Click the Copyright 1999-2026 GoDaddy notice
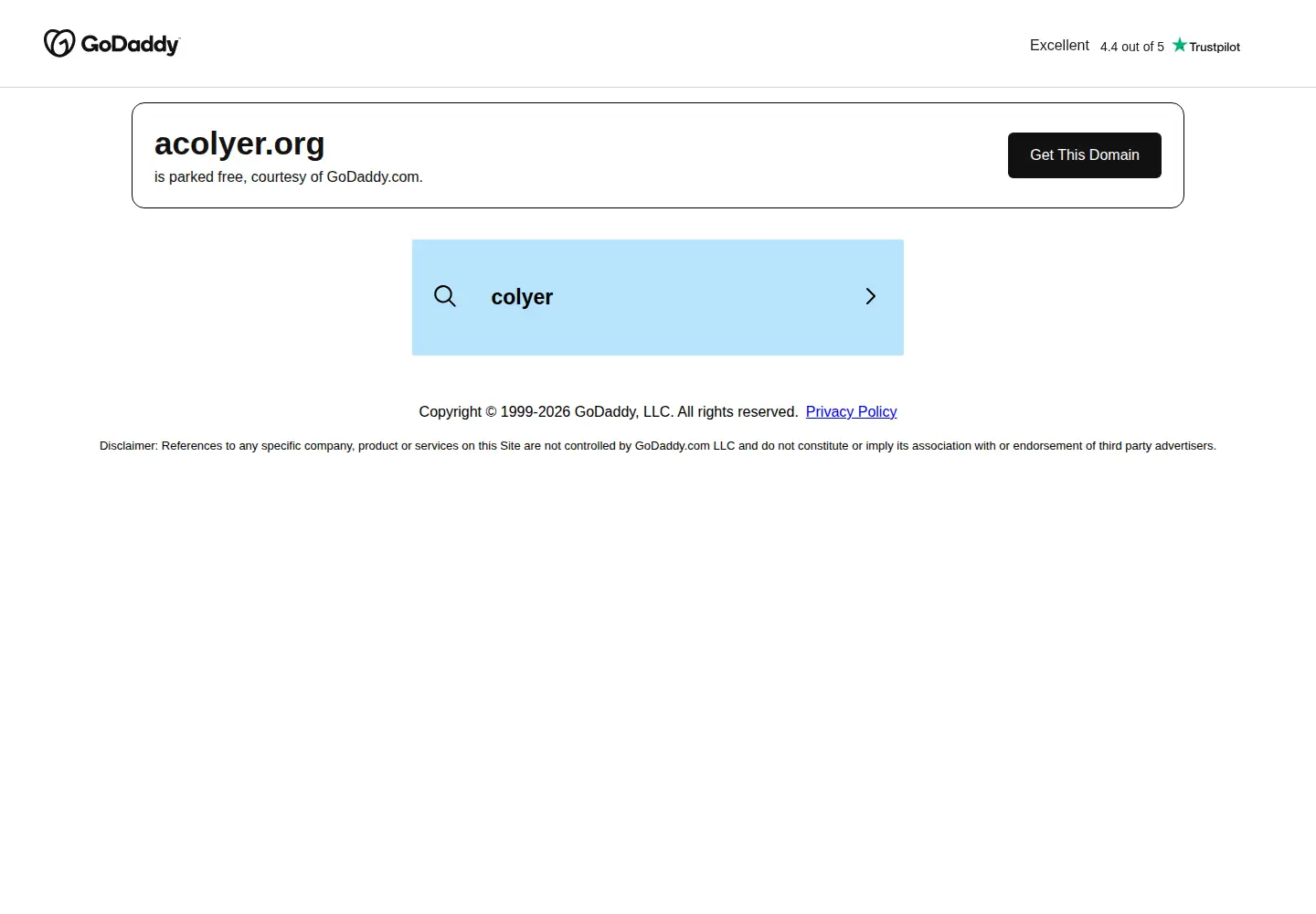This screenshot has height=914, width=1316. pyautogui.click(x=609, y=412)
